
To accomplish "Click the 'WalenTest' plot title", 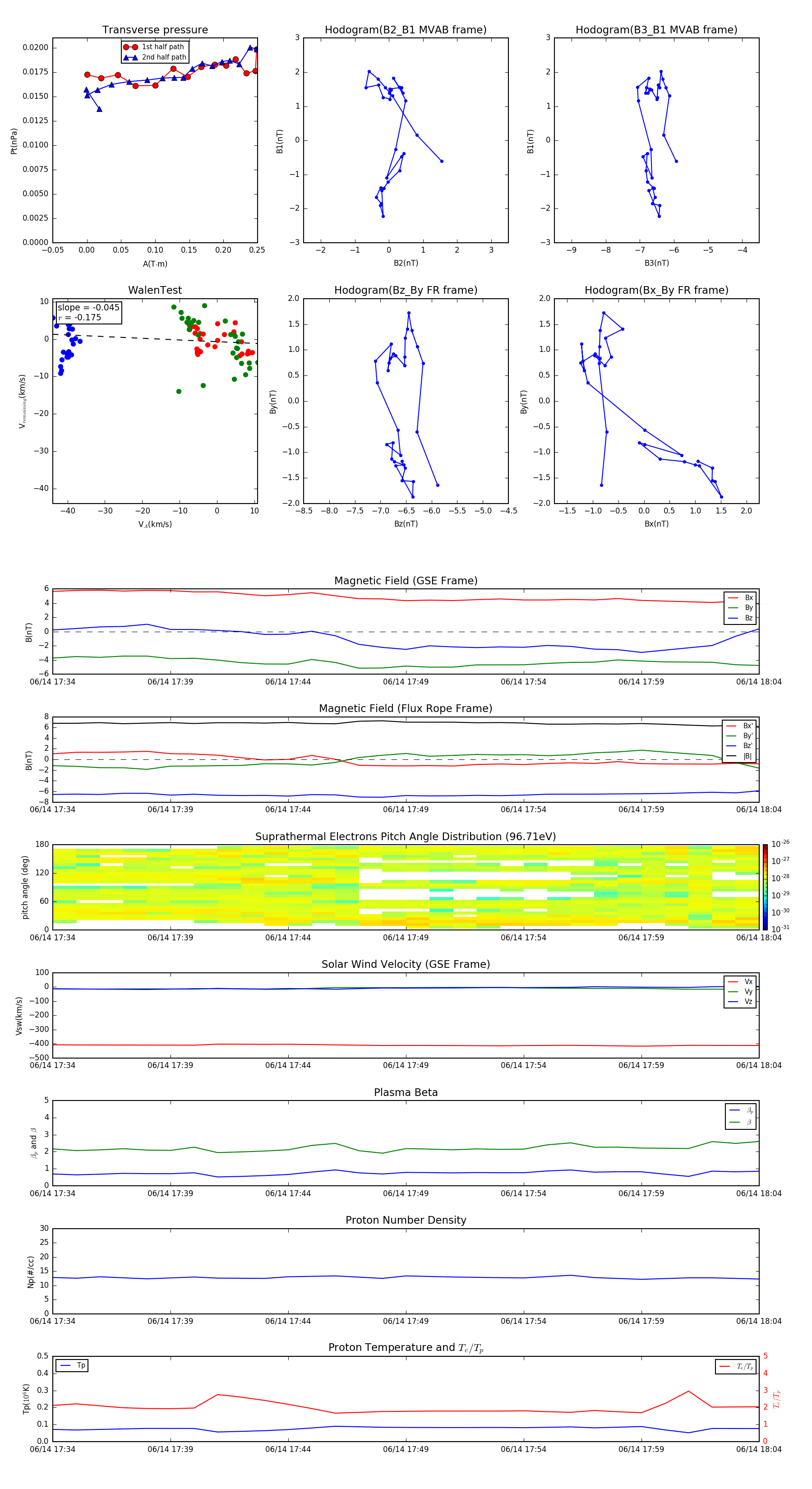I will pyautogui.click(x=155, y=290).
